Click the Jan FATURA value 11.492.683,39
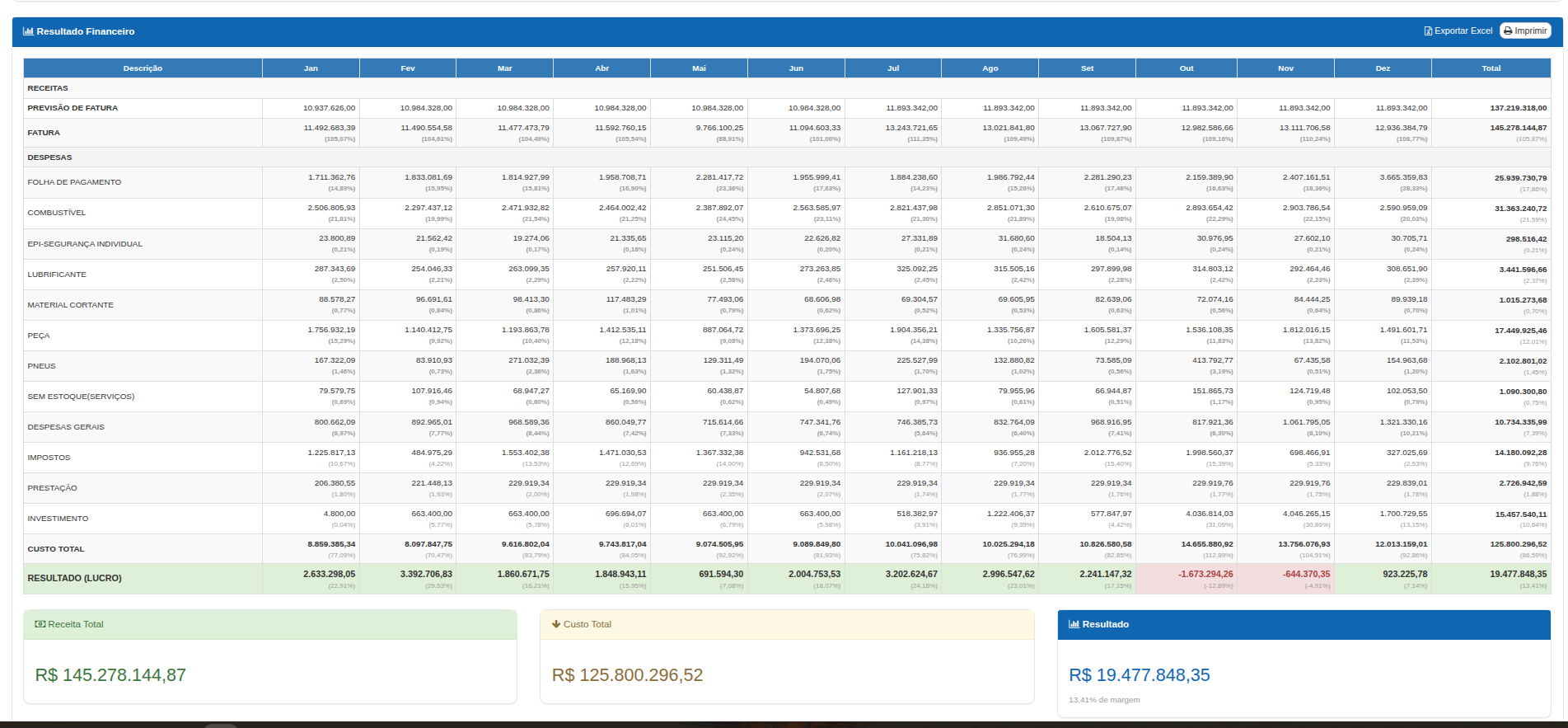This screenshot has width=1568, height=728. click(330, 128)
